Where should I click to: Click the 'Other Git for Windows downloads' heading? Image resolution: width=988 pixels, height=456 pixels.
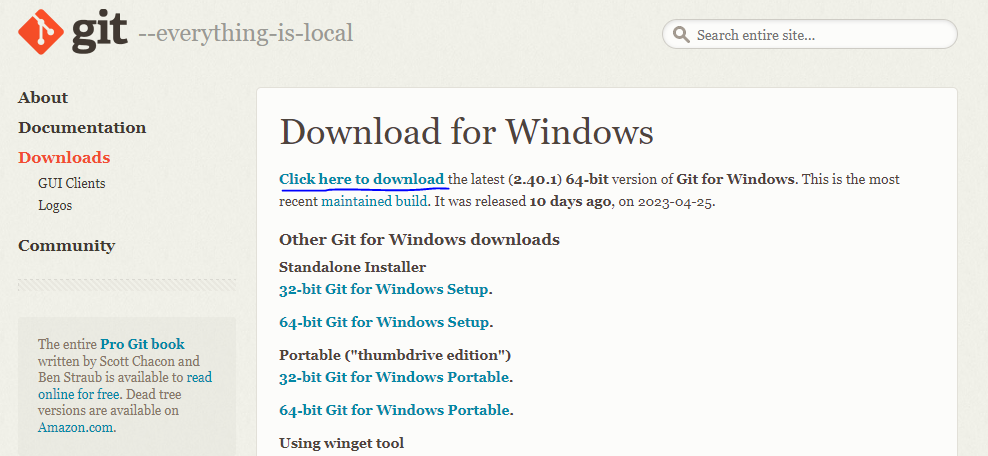click(419, 239)
